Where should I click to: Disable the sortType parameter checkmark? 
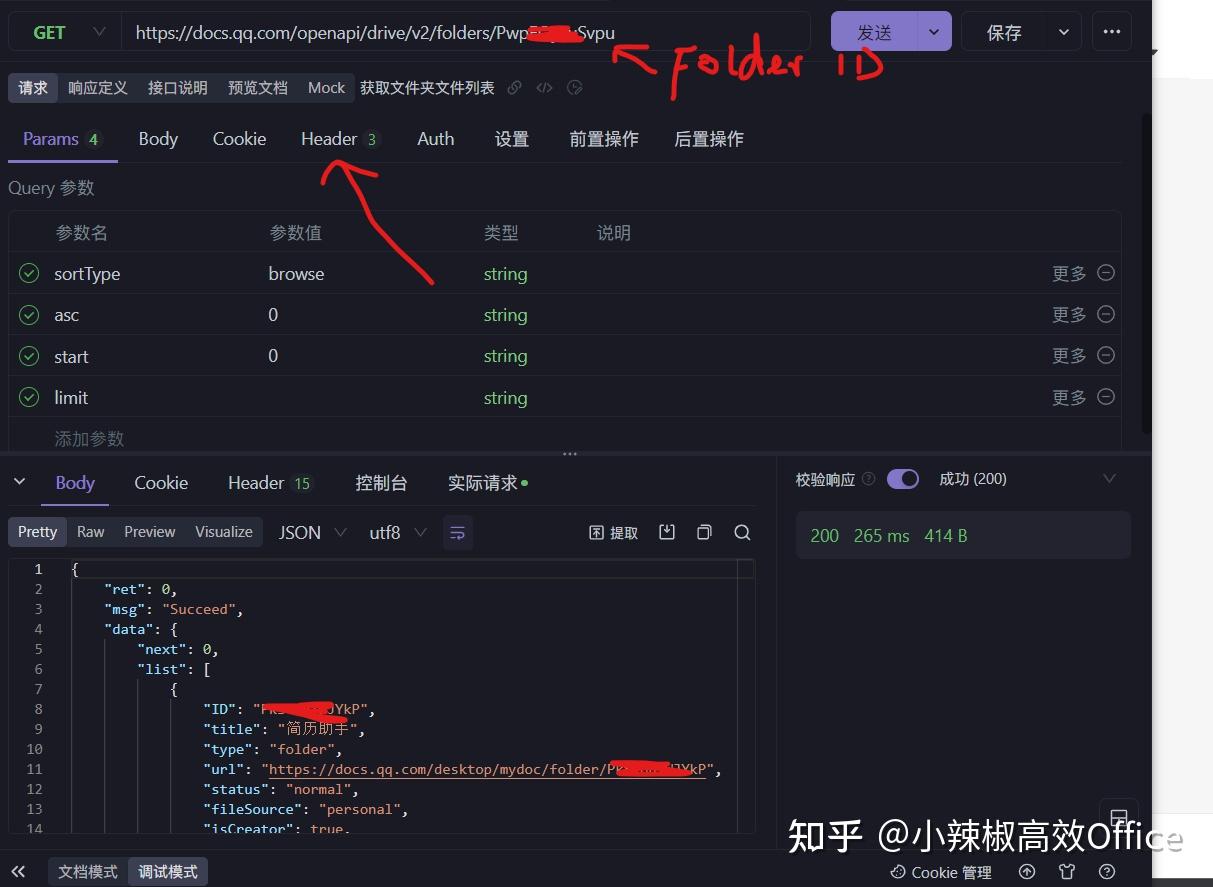click(x=28, y=272)
